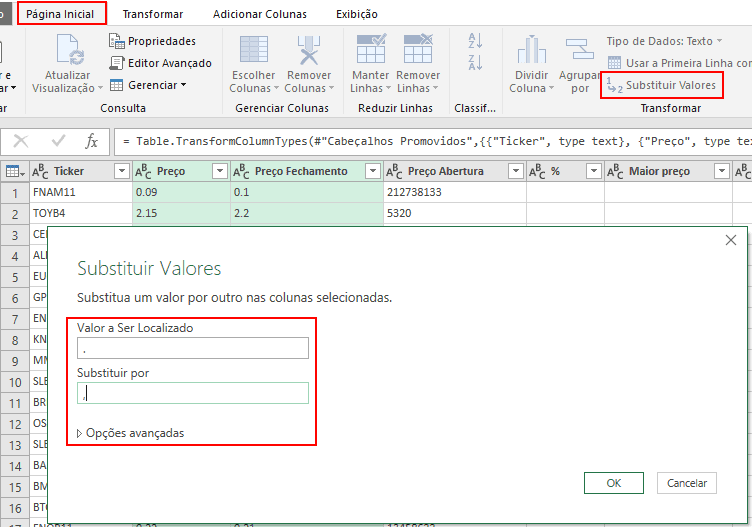This screenshot has width=752, height=527.
Task: Select row number 1 header
Action: click(15, 193)
